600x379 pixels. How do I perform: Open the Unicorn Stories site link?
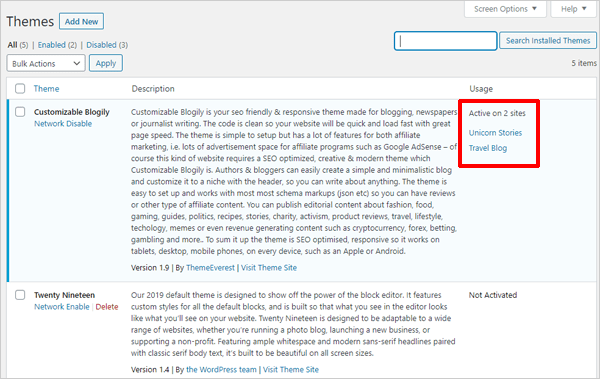(x=495, y=133)
